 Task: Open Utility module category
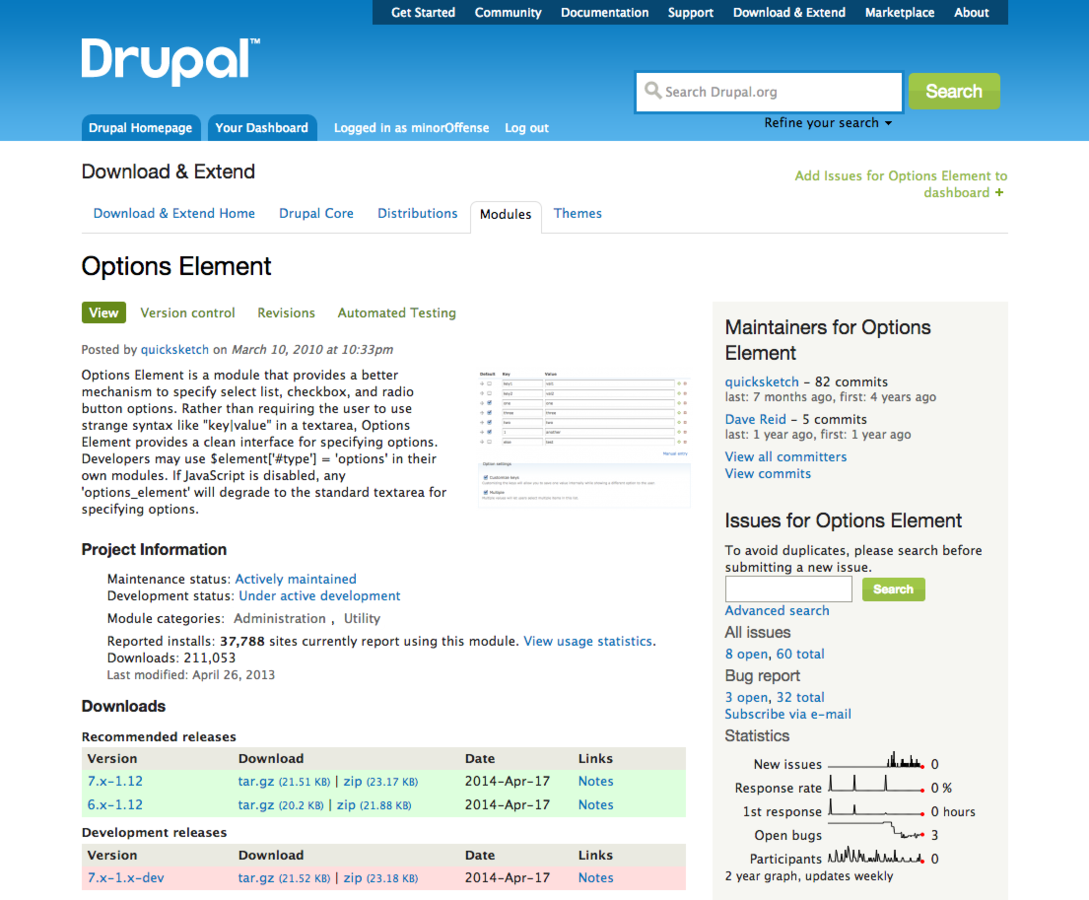[x=362, y=619]
